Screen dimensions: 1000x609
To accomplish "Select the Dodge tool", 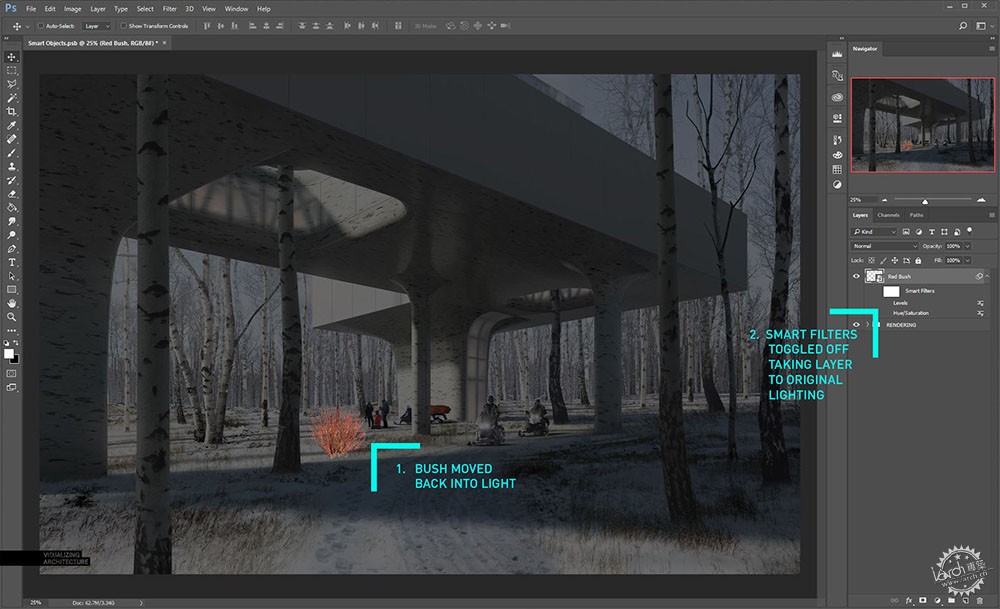I will [11, 235].
